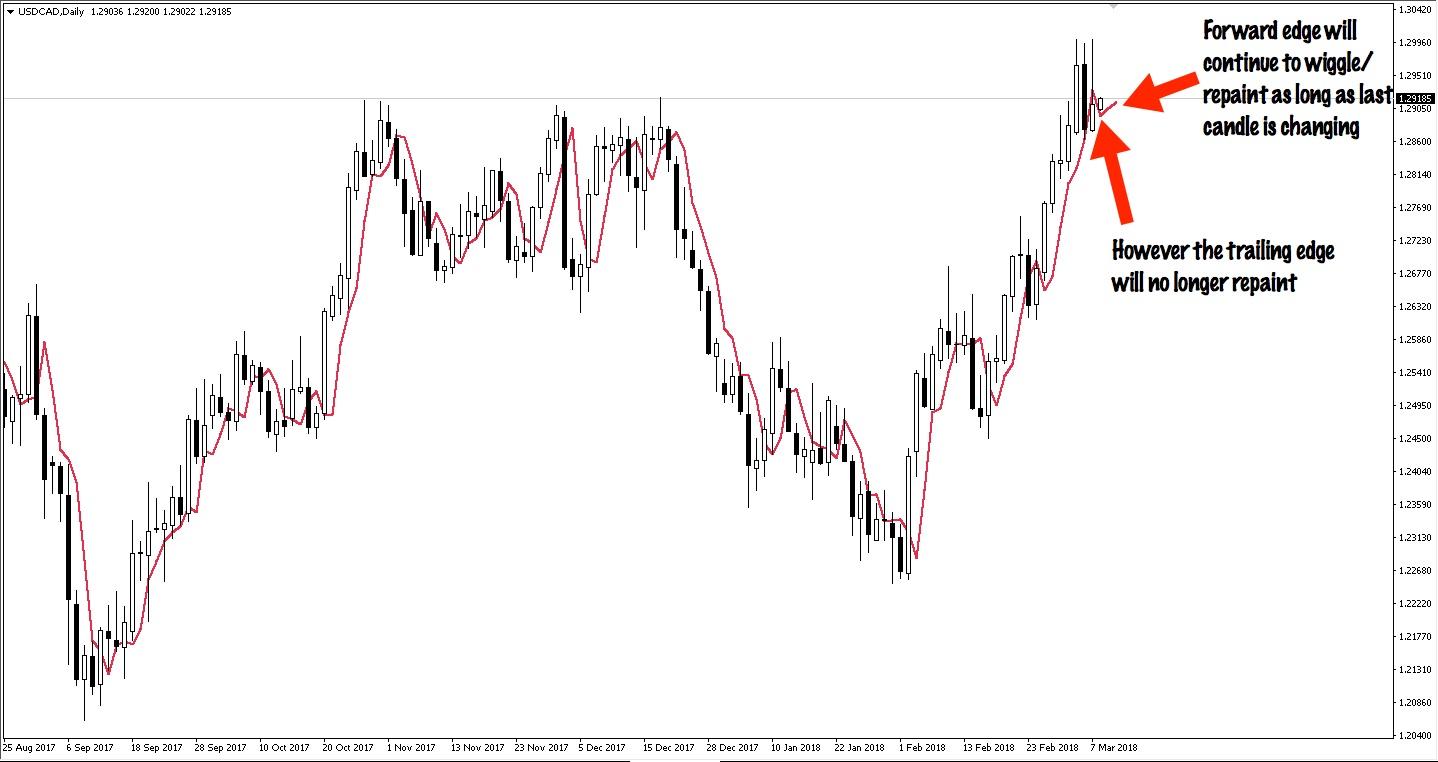This screenshot has height=762, width=1438.
Task: Click the 23 Feb 2018 date label
Action: [x=1051, y=747]
